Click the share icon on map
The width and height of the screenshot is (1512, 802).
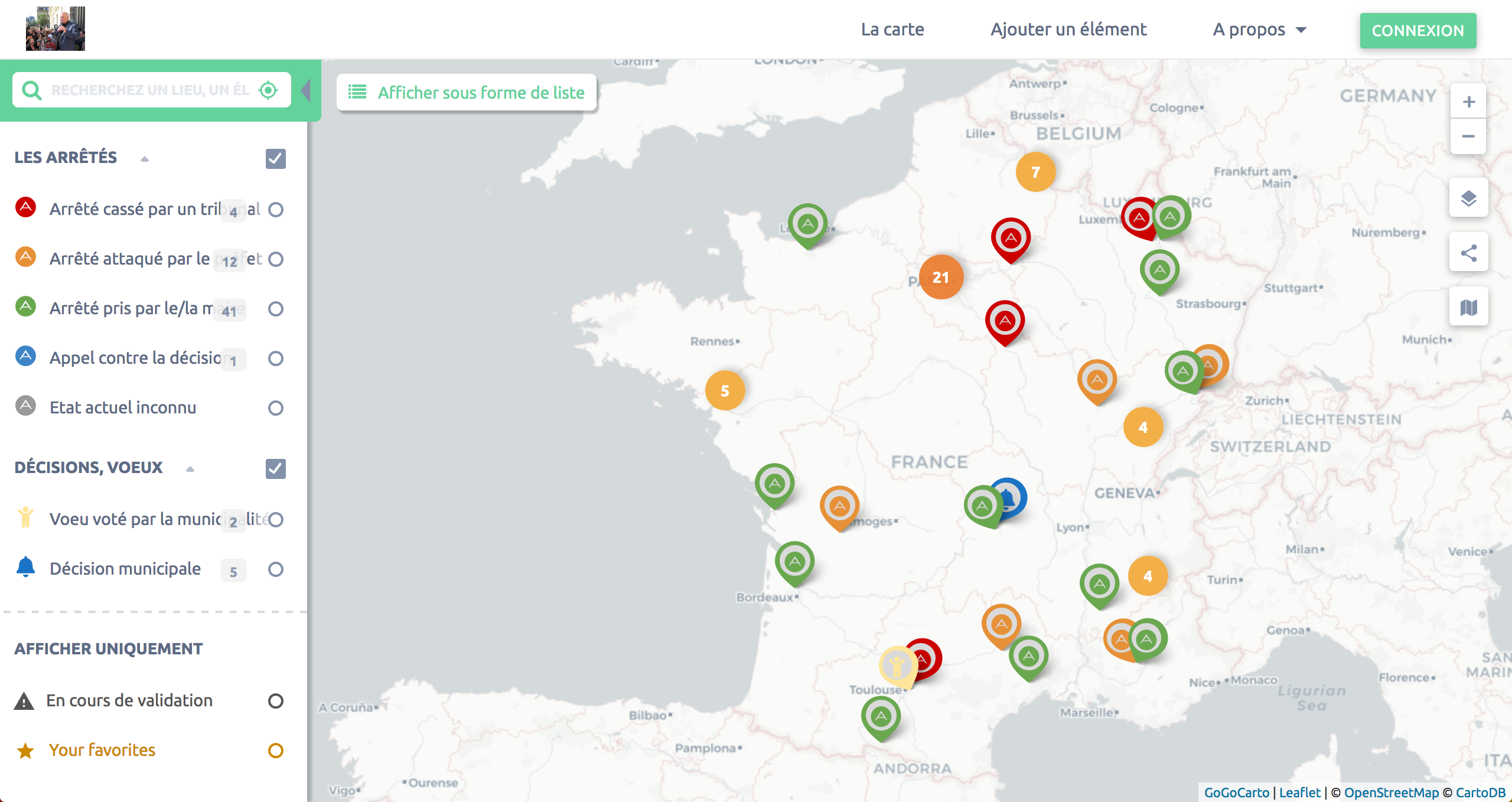(x=1468, y=253)
